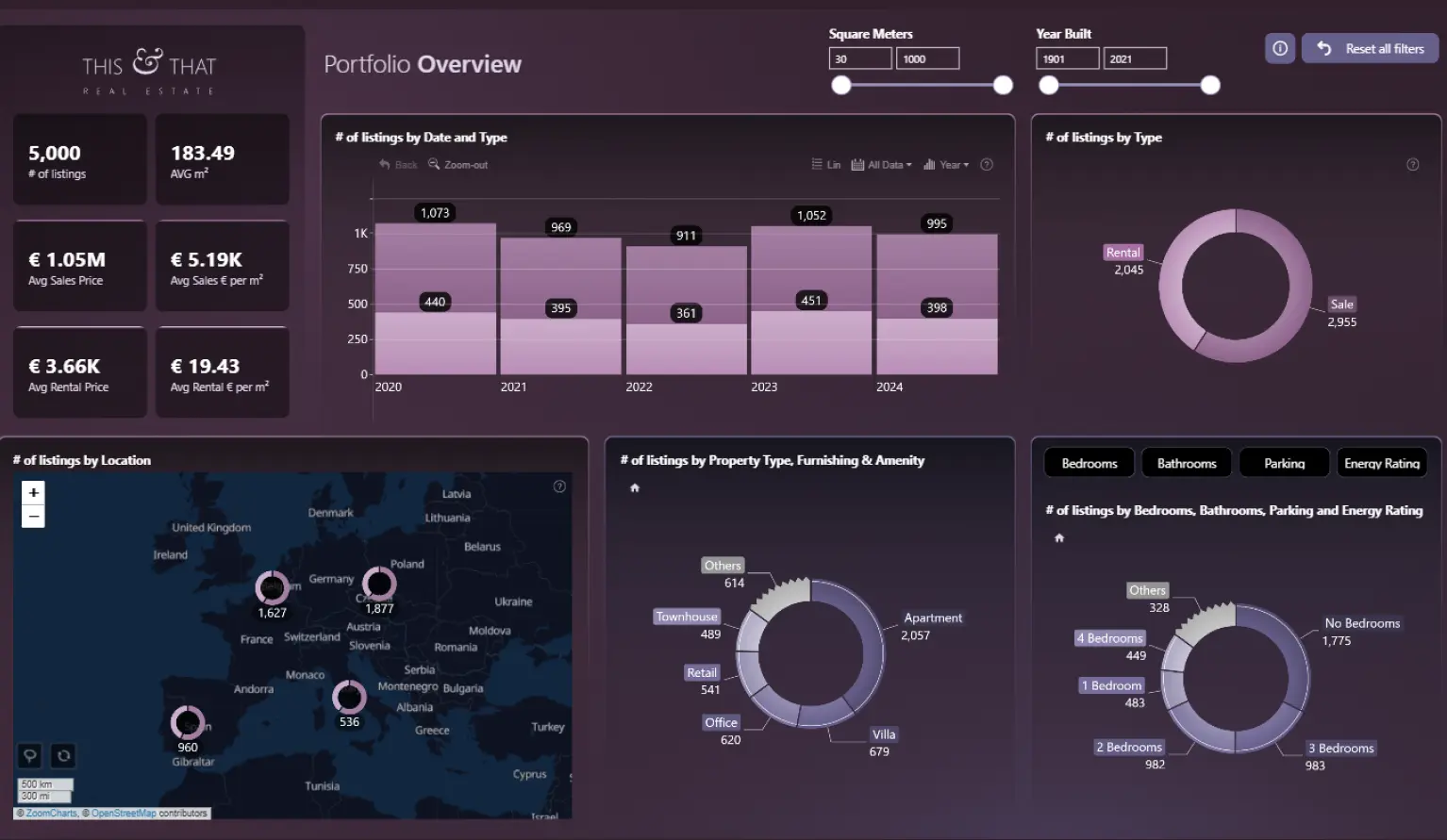Screen dimensions: 1447x840
Task: Open help icon on listings by Type chart
Action: 1412,164
